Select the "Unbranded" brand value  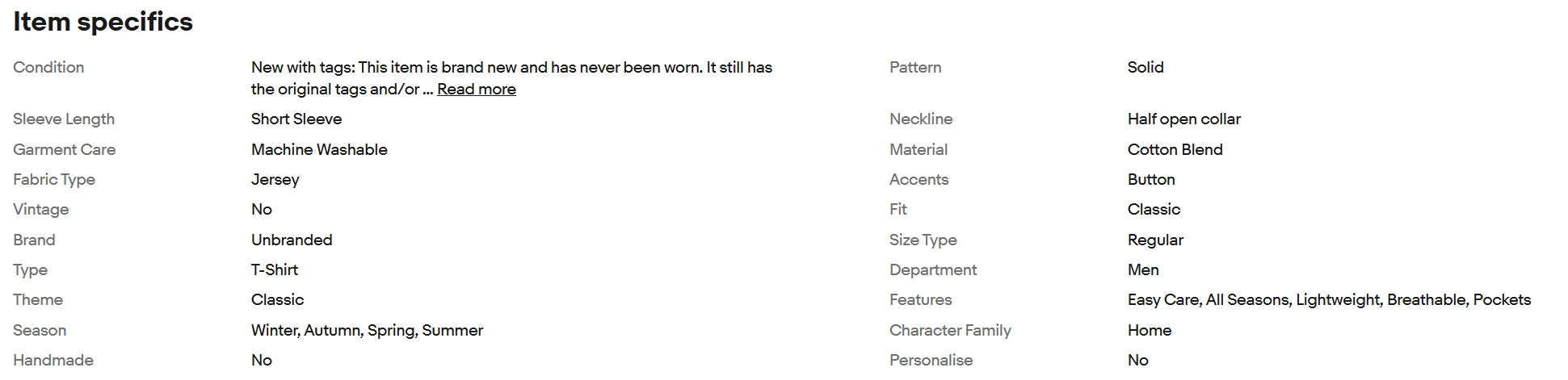292,240
